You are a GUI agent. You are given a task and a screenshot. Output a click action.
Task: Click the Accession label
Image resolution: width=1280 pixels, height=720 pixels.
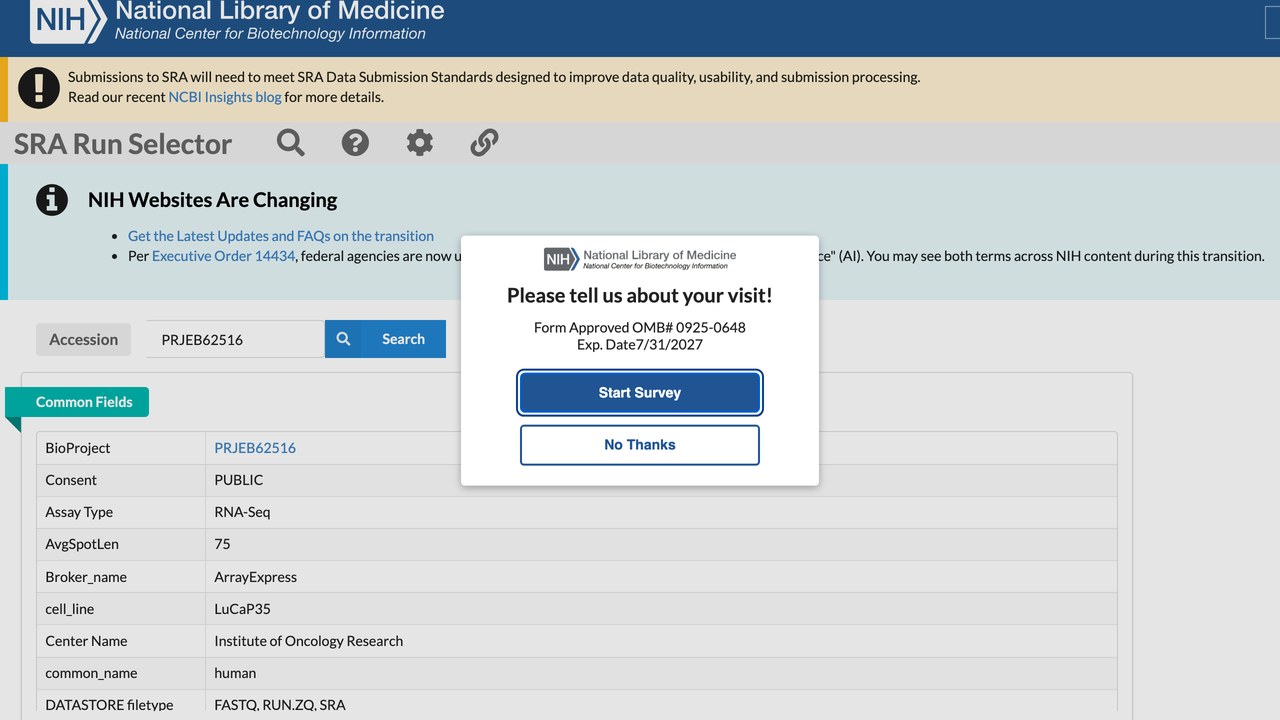coord(84,339)
